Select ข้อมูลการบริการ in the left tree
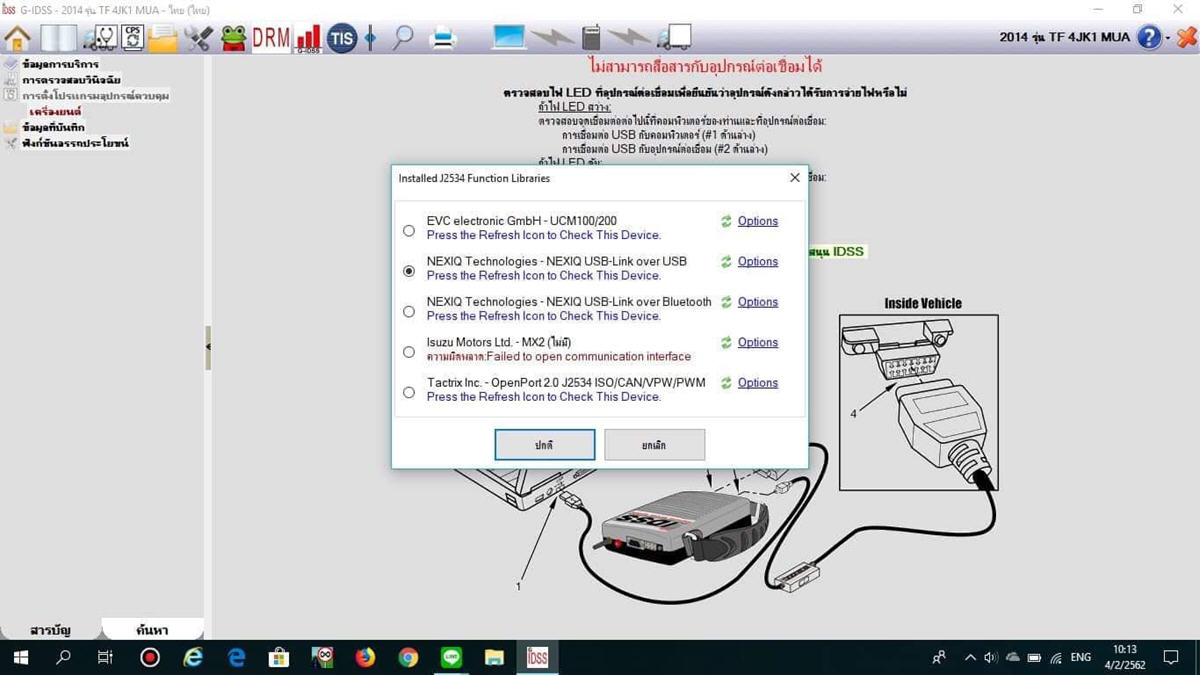Viewport: 1200px width, 675px height. pyautogui.click(x=60, y=64)
